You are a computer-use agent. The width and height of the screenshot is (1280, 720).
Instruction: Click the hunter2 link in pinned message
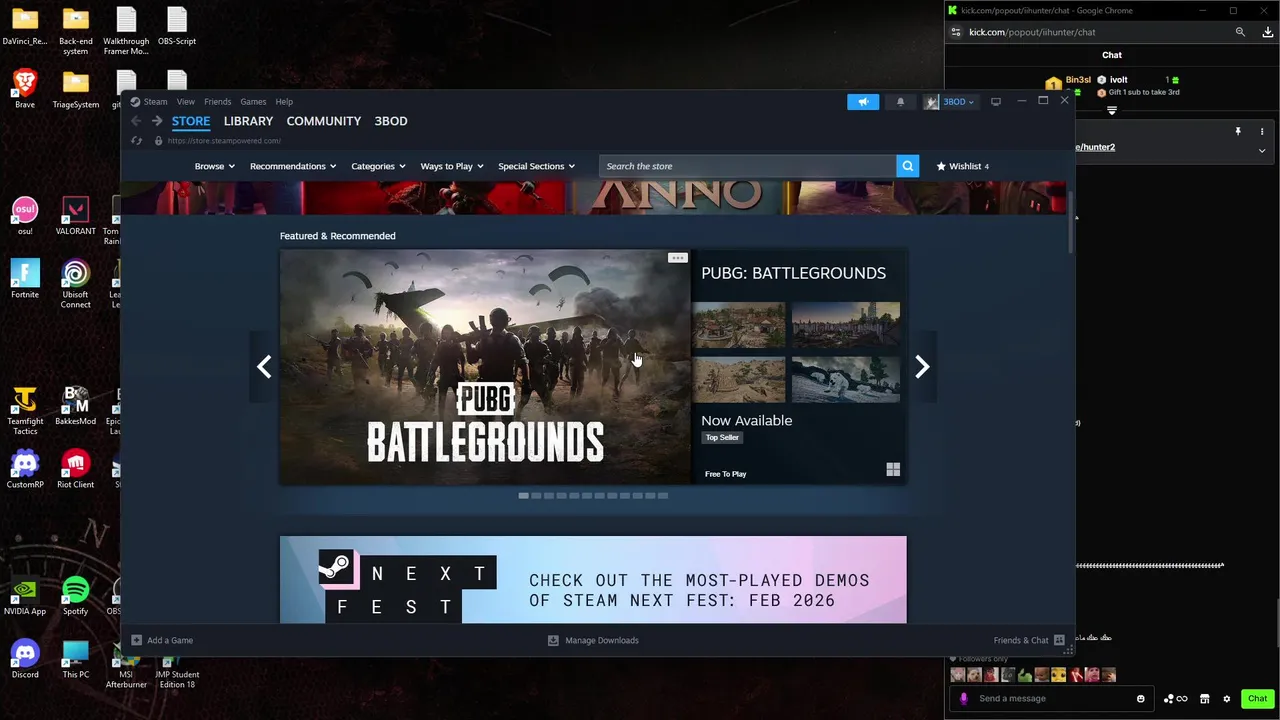(1095, 147)
